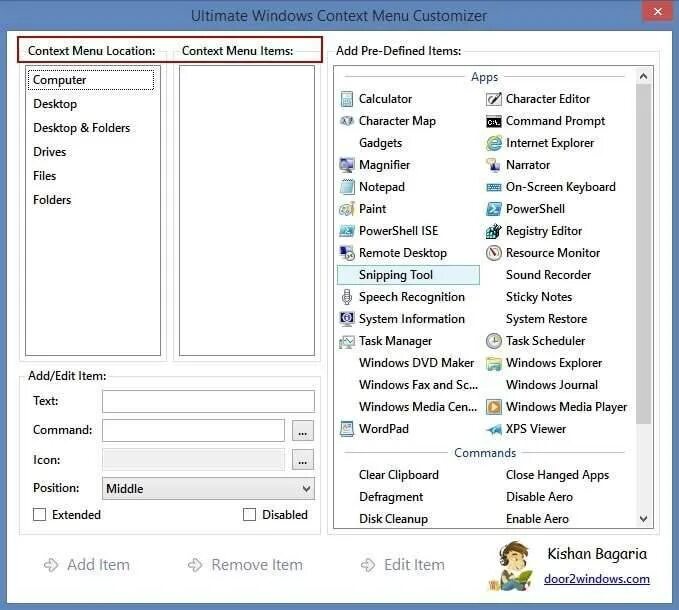Choose the Disk Cleanup command
679x610 pixels.
pyautogui.click(x=394, y=519)
